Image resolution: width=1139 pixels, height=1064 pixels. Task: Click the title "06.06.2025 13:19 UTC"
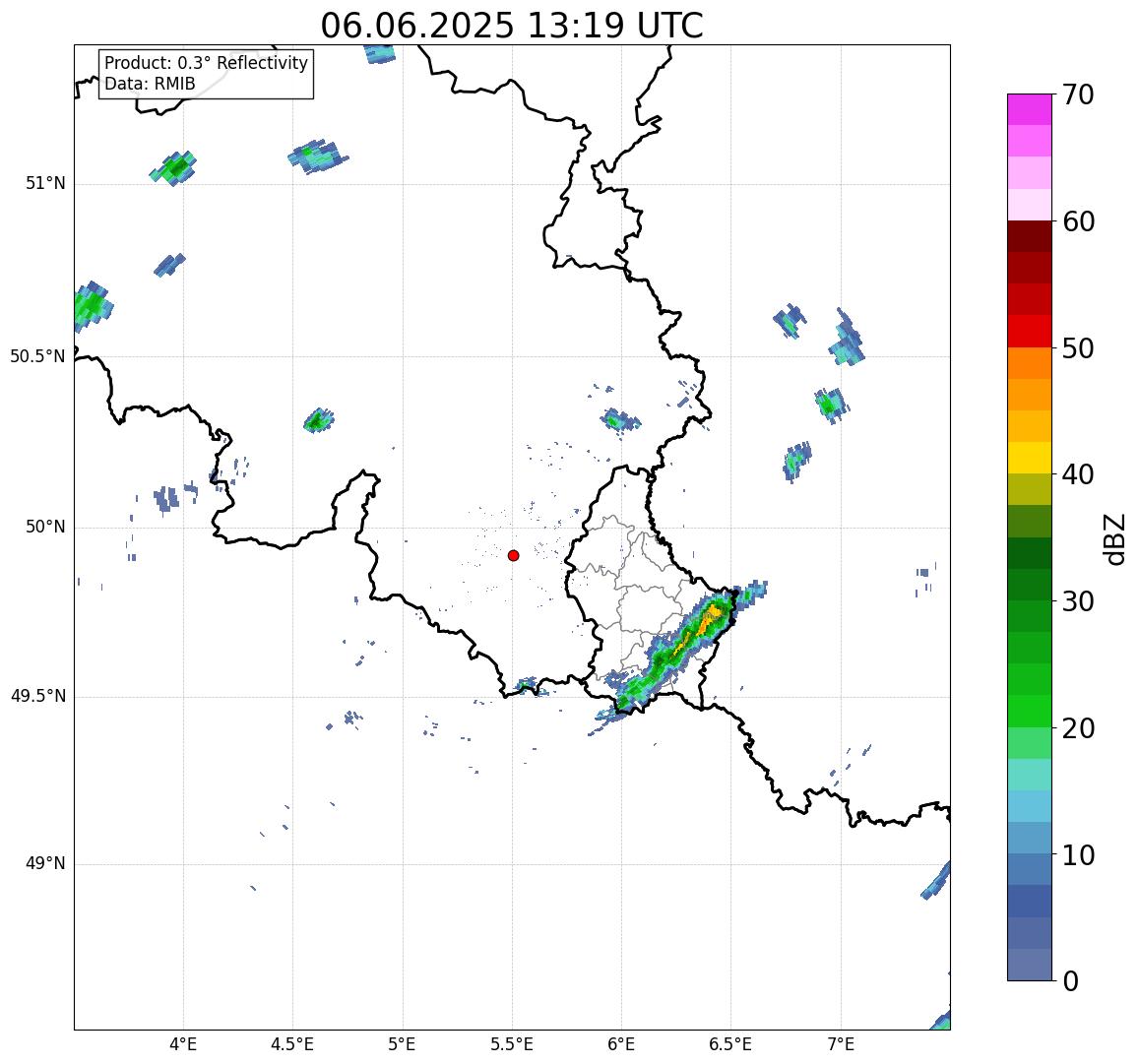(x=512, y=27)
